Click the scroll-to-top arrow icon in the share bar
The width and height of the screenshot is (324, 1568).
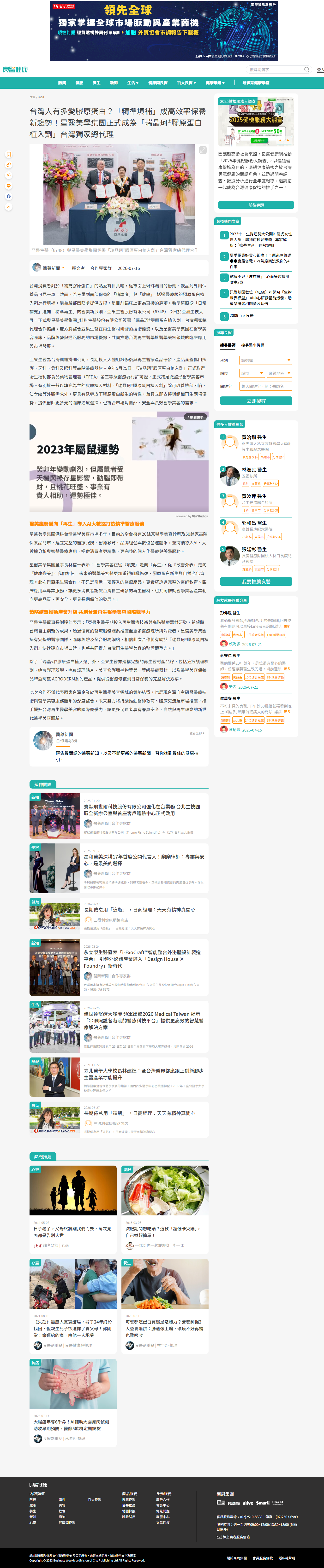[x=9, y=207]
